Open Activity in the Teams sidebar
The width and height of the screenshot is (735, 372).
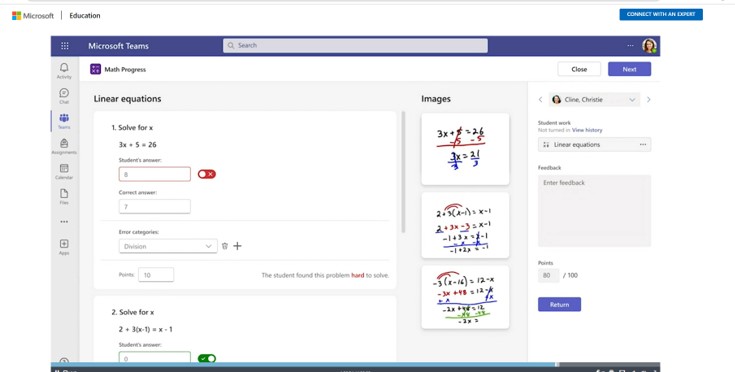[x=64, y=71]
